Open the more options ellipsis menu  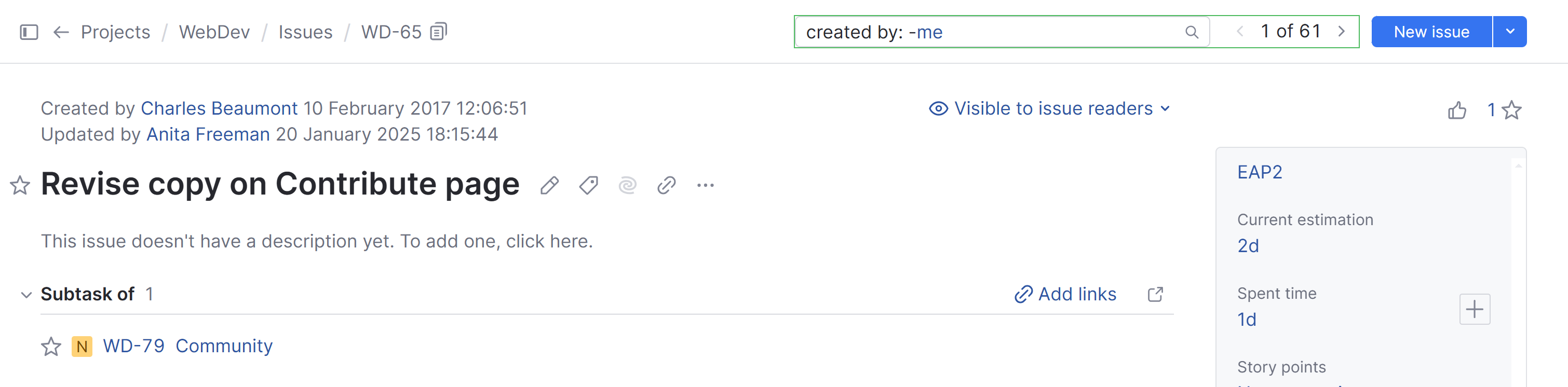point(705,185)
